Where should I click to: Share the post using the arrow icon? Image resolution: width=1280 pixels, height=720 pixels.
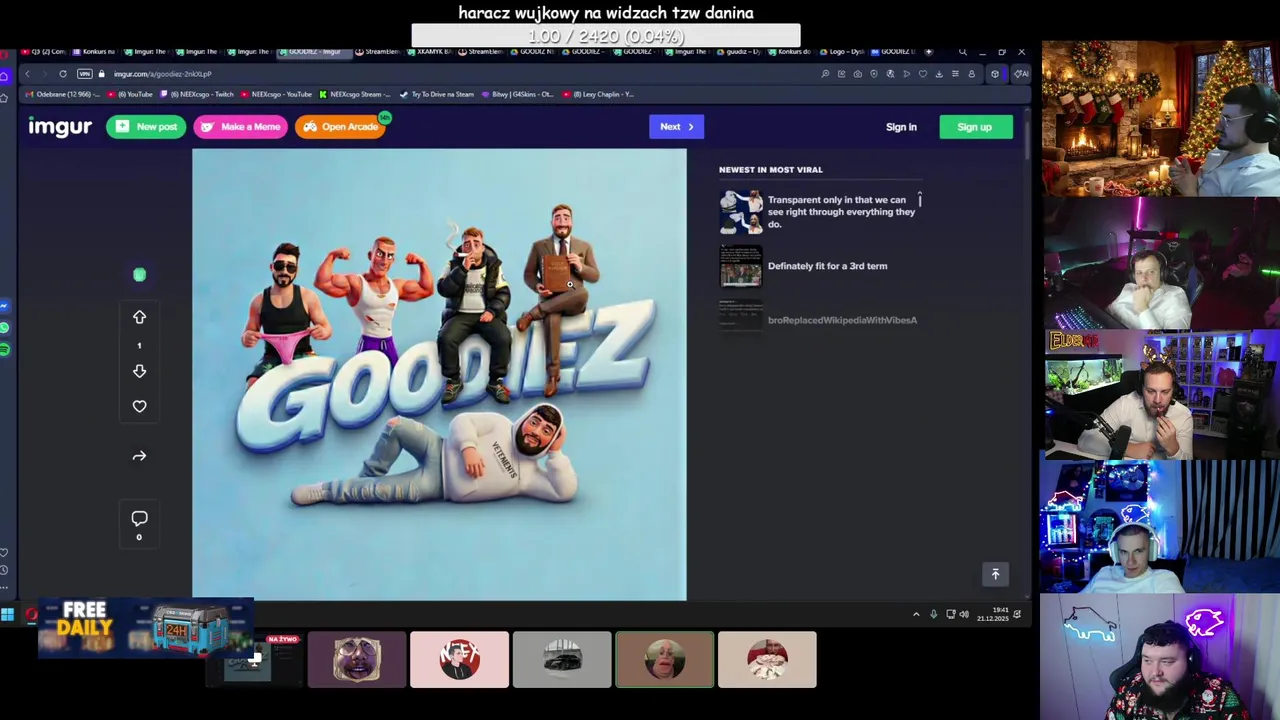(139, 456)
